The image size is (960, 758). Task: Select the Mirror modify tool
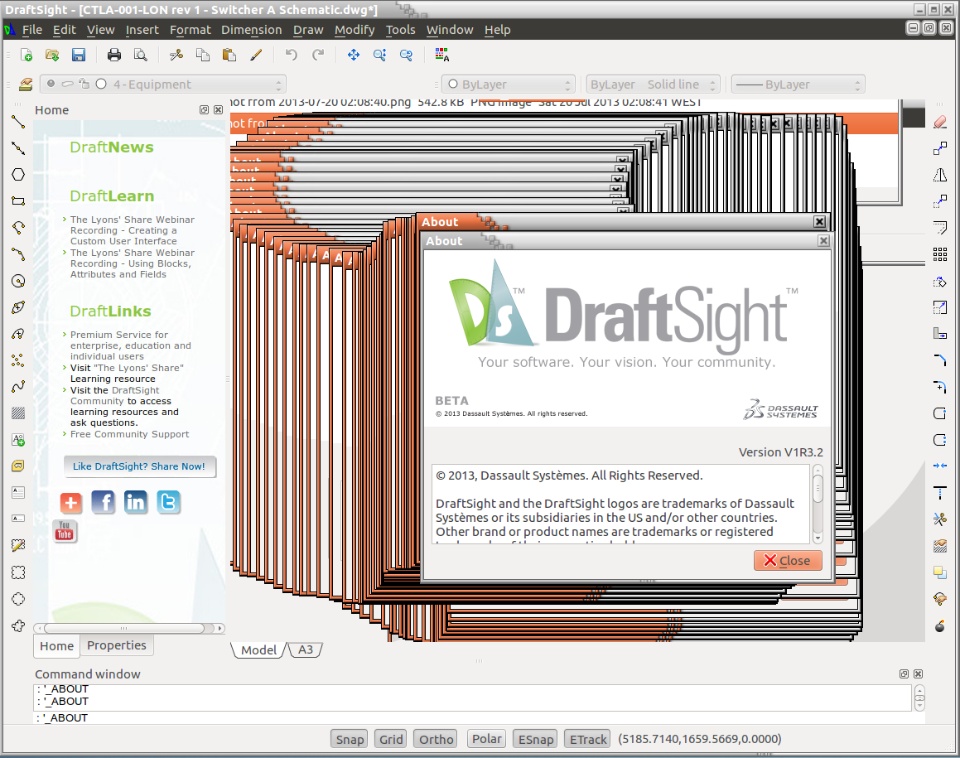coord(940,175)
